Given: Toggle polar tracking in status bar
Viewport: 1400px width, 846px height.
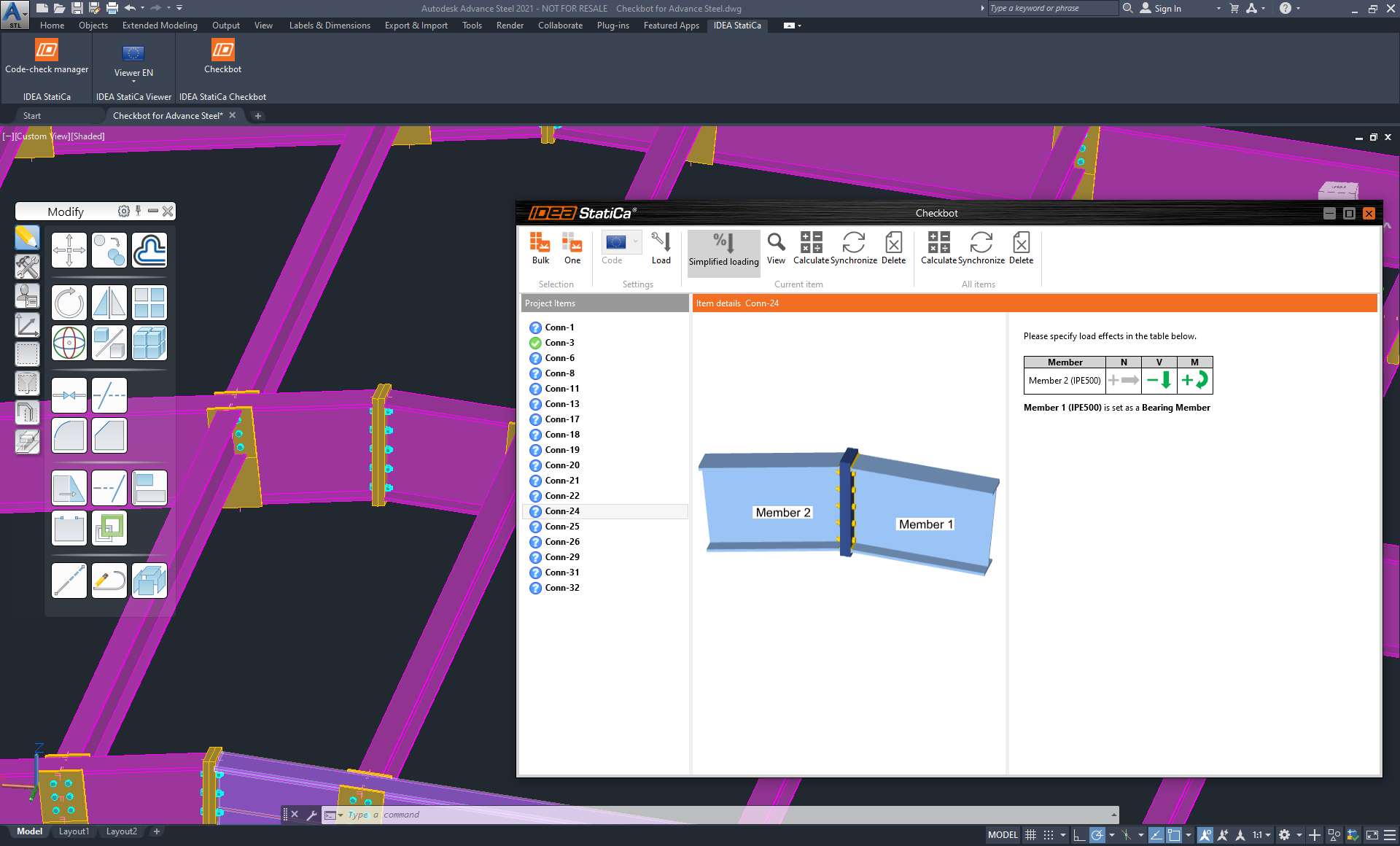Looking at the screenshot, I should click(x=1097, y=835).
